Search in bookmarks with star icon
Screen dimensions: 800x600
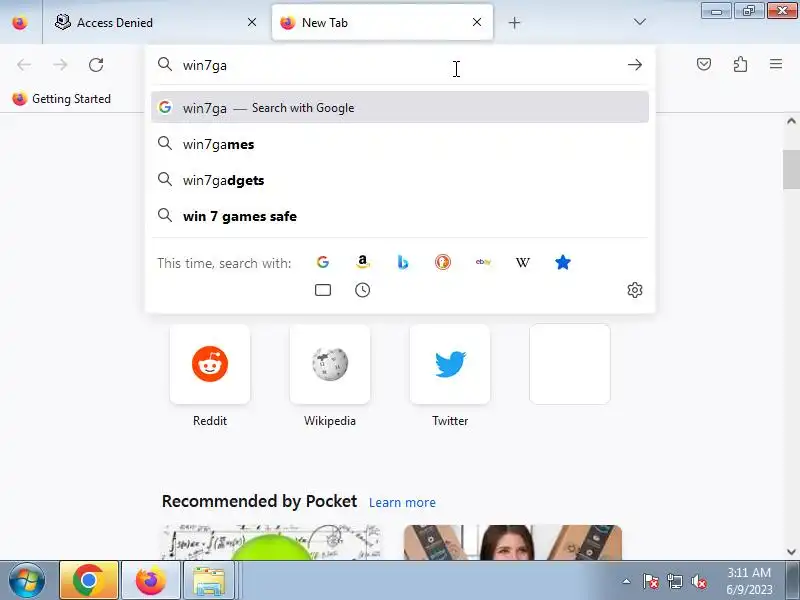point(563,262)
